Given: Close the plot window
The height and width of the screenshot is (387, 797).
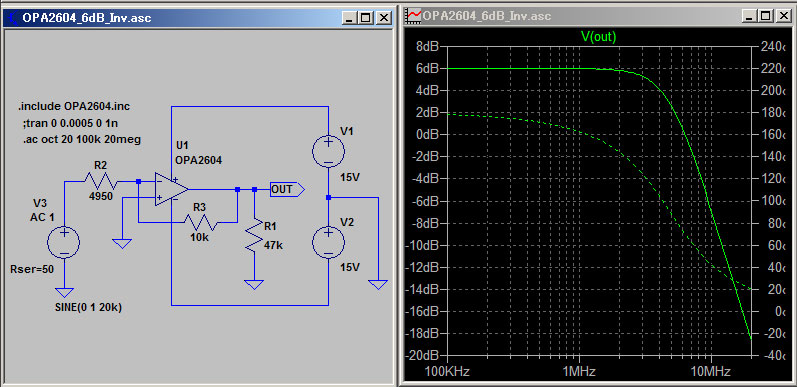Looking at the screenshot, I should click(782, 16).
